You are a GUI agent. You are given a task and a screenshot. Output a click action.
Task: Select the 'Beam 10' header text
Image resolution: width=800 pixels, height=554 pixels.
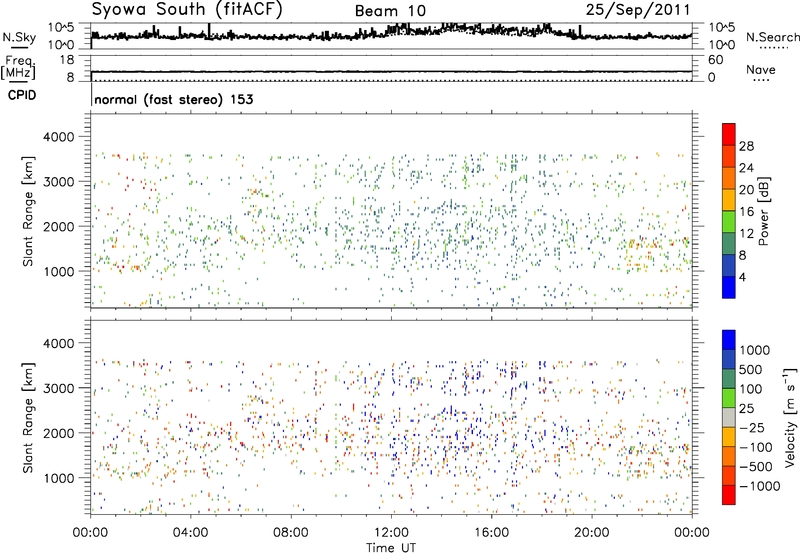390,11
